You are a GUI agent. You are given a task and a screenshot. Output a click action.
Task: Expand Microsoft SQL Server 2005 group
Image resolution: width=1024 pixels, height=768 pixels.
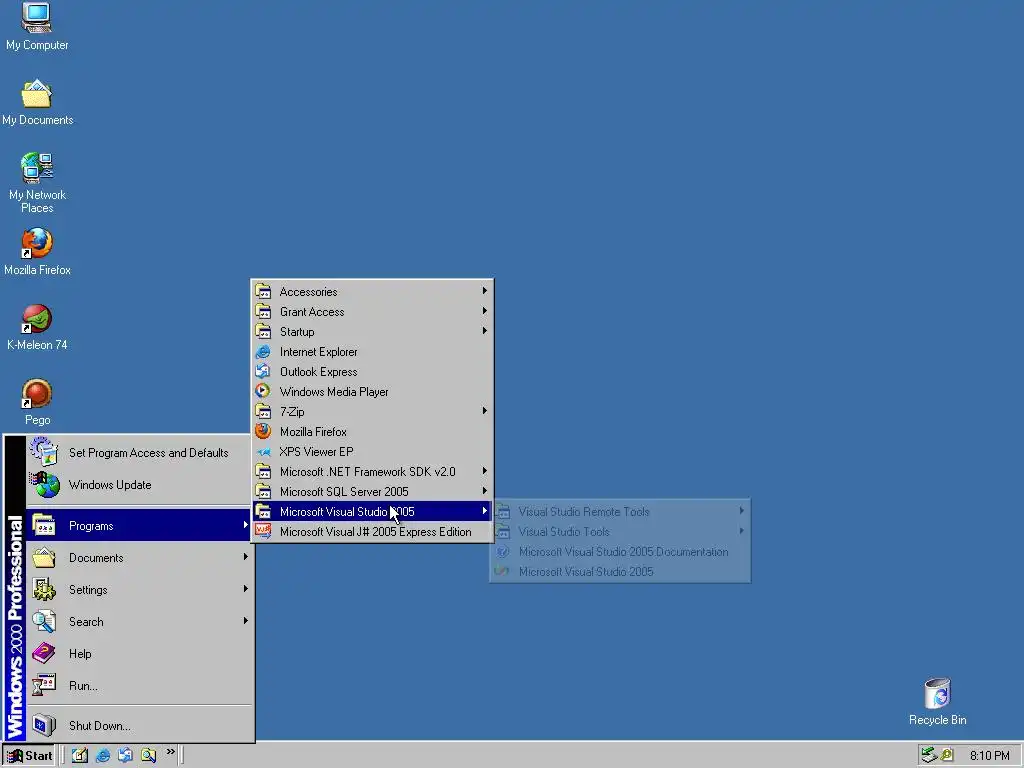(372, 492)
